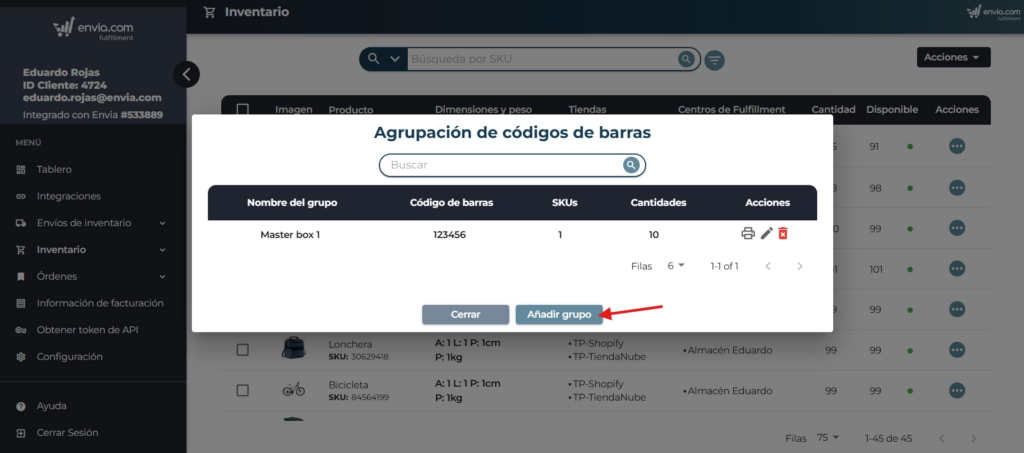The width and height of the screenshot is (1024, 453).
Task: Go to Integraciones in the sidebar
Action: [68, 196]
